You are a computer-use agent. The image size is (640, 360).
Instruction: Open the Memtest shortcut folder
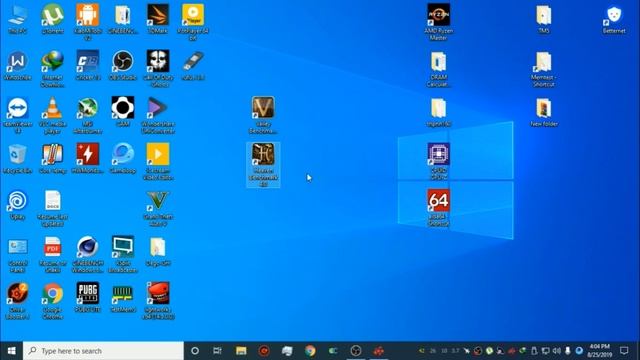(x=544, y=69)
